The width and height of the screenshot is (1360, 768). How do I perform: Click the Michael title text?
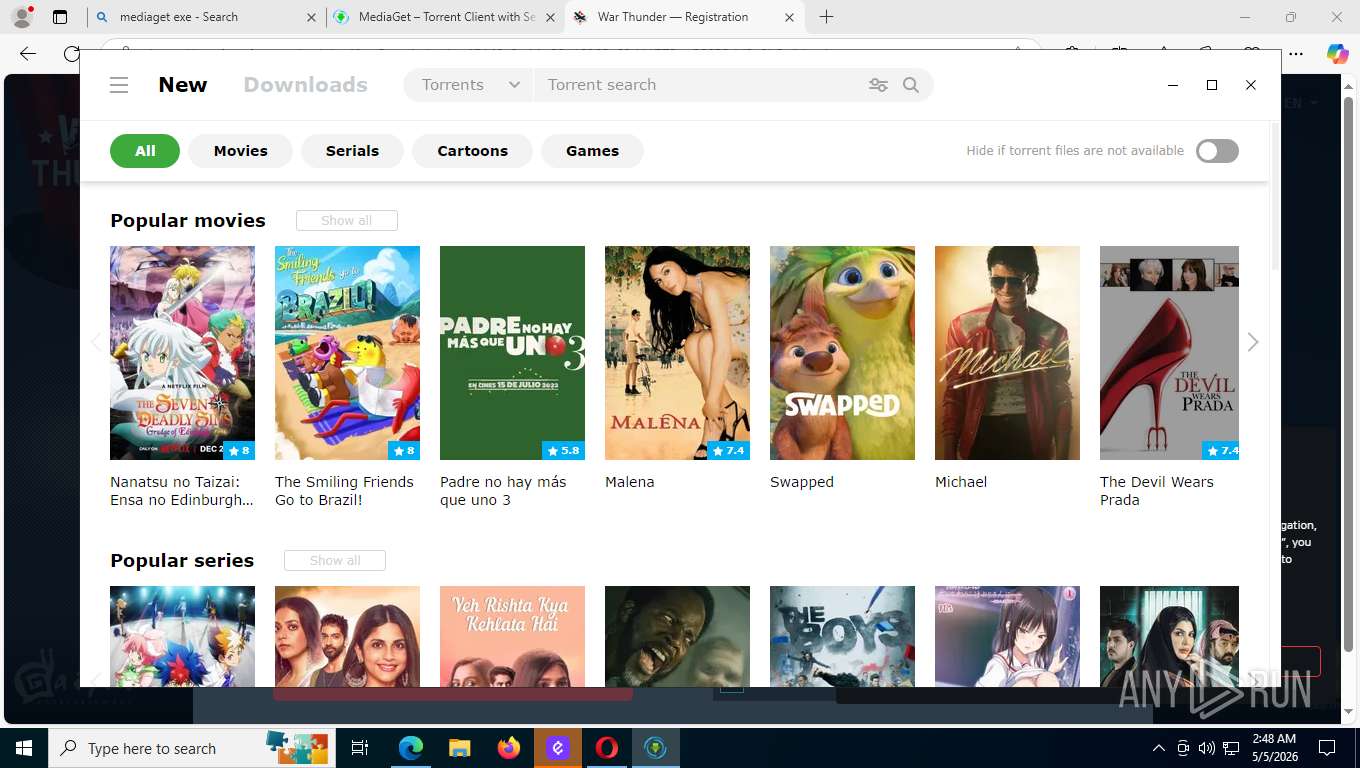point(961,482)
